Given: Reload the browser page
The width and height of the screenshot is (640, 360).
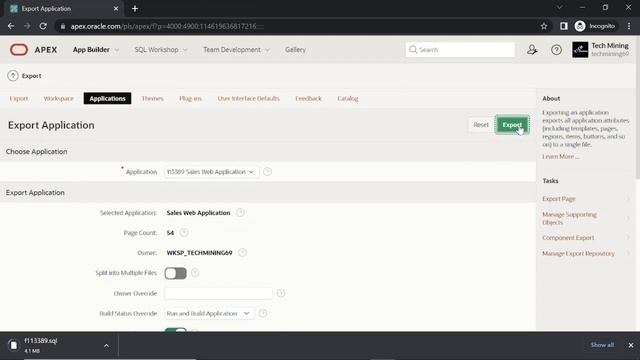Looking at the screenshot, I should pos(43,26).
